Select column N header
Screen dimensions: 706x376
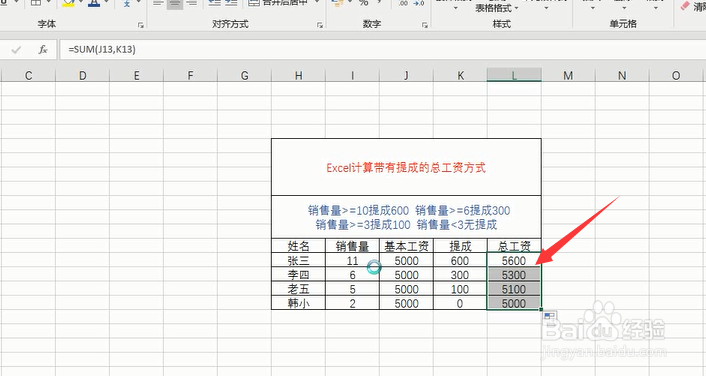click(x=622, y=75)
